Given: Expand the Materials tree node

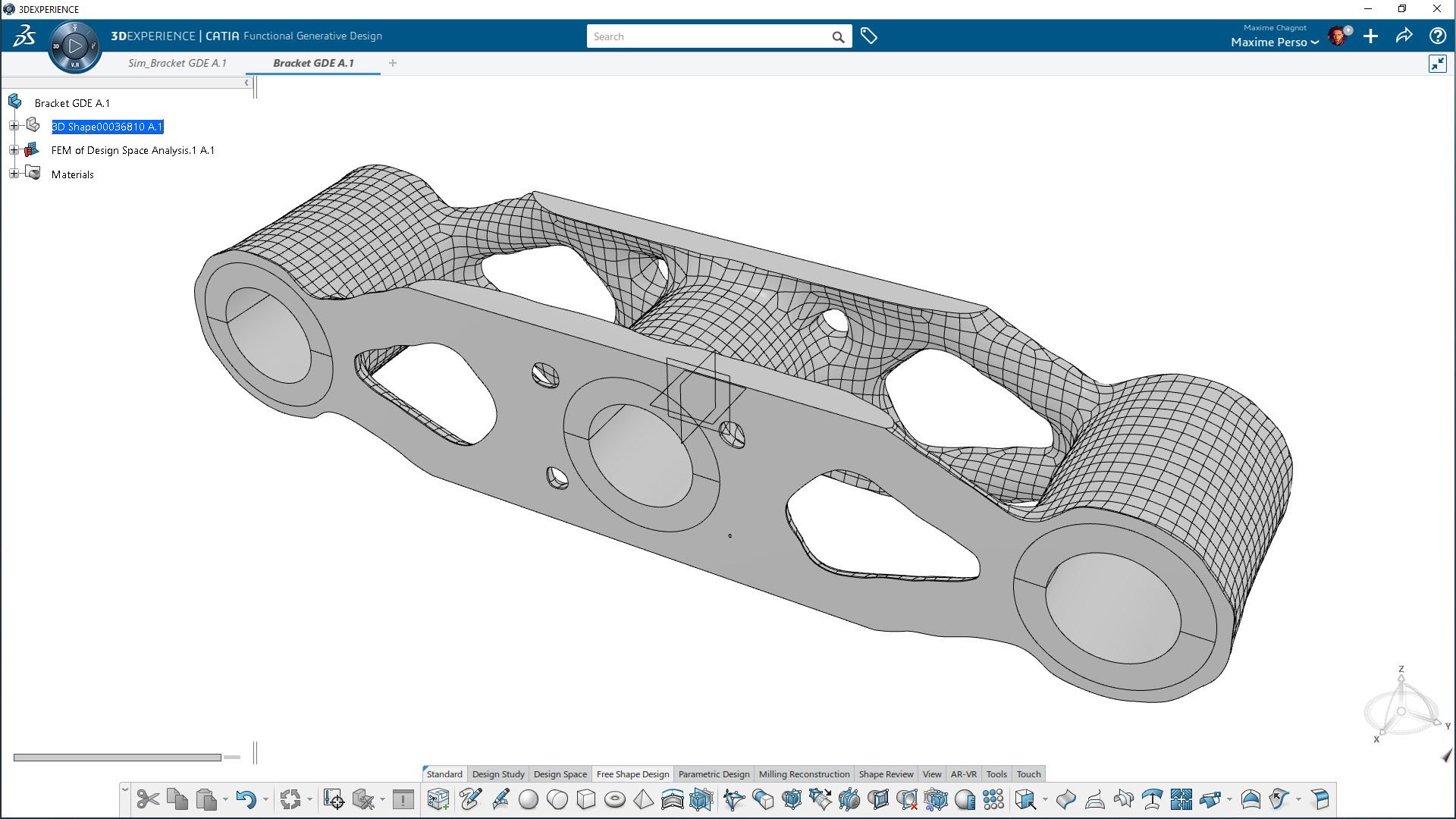Looking at the screenshot, I should pyautogui.click(x=14, y=174).
